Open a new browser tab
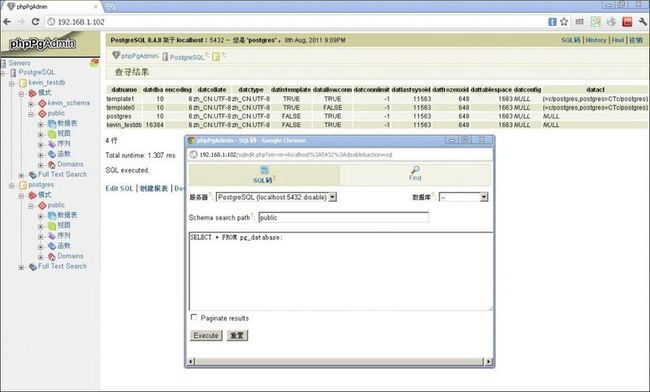This screenshot has width=650, height=392. [110, 7]
